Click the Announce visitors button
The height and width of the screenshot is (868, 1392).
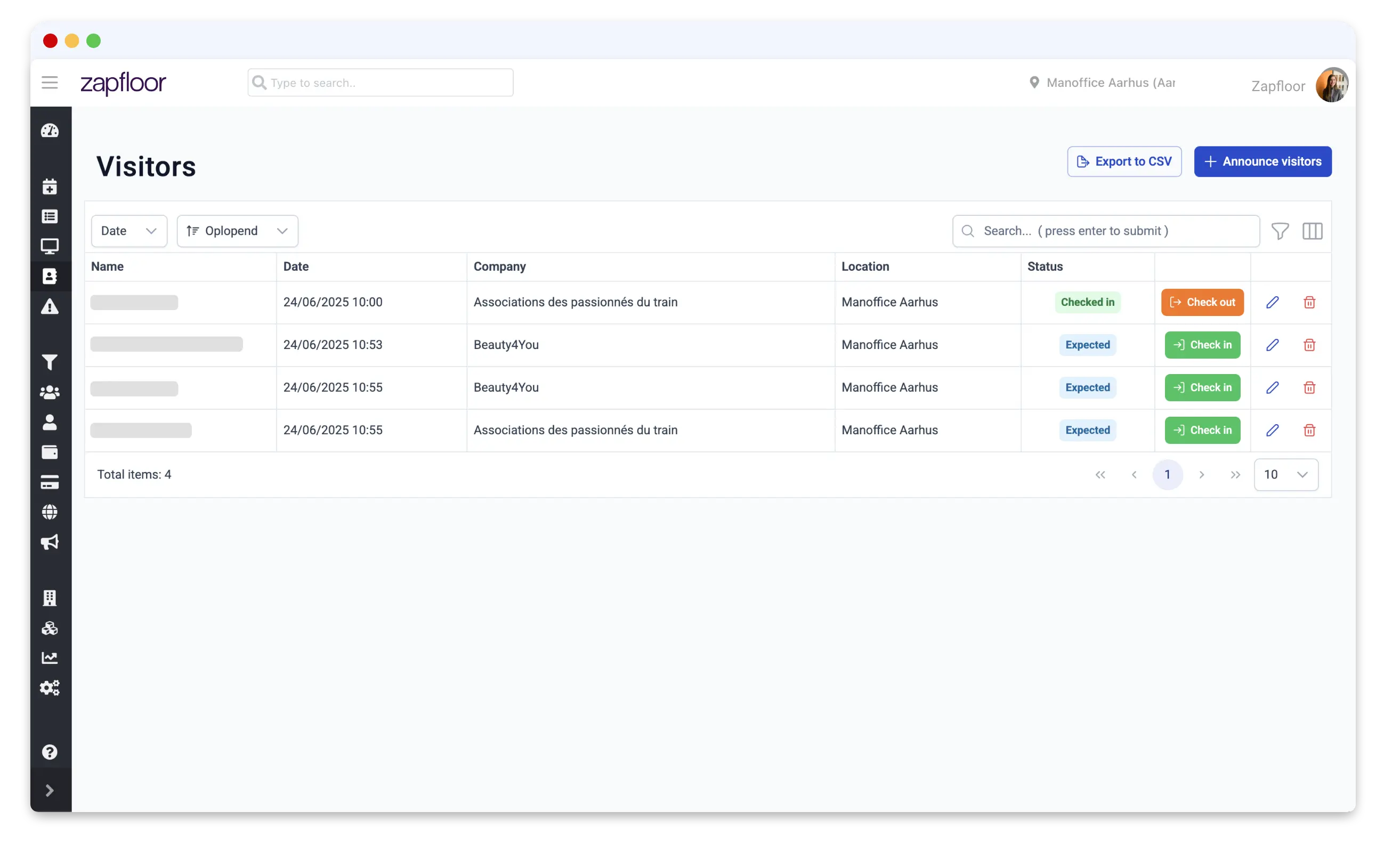click(x=1262, y=162)
